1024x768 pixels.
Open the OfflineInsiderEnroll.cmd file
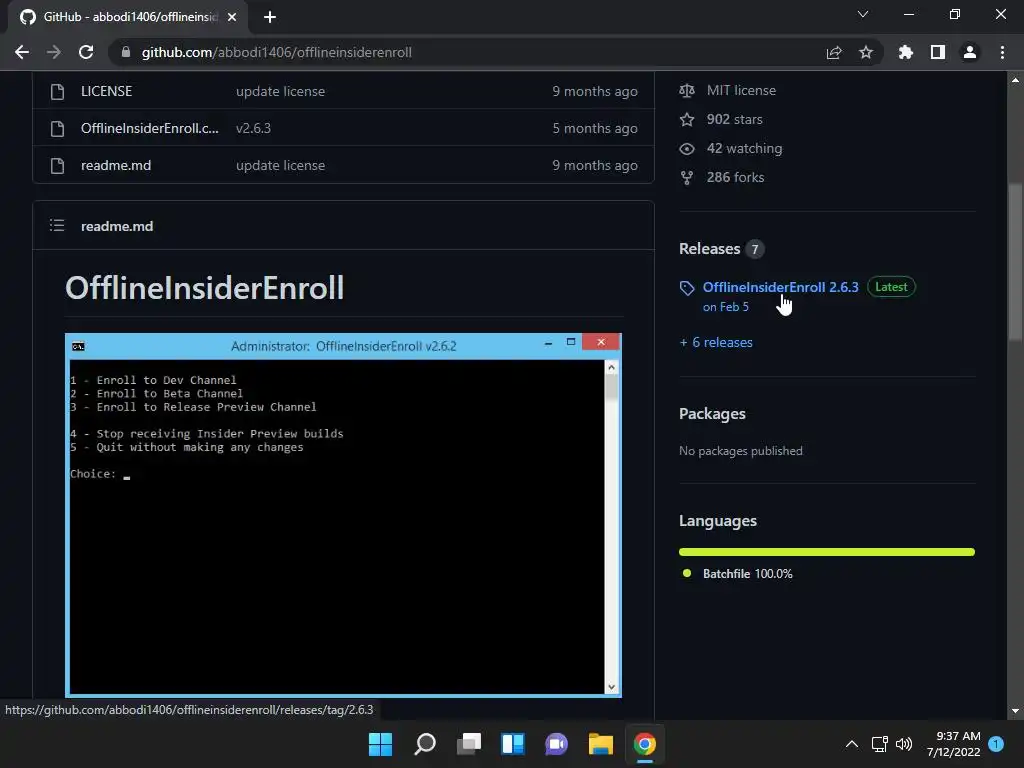pyautogui.click(x=150, y=128)
